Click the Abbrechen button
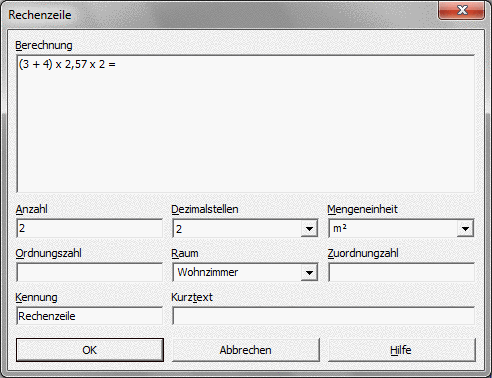Viewport: 492px width, 378px height. pyautogui.click(x=246, y=350)
